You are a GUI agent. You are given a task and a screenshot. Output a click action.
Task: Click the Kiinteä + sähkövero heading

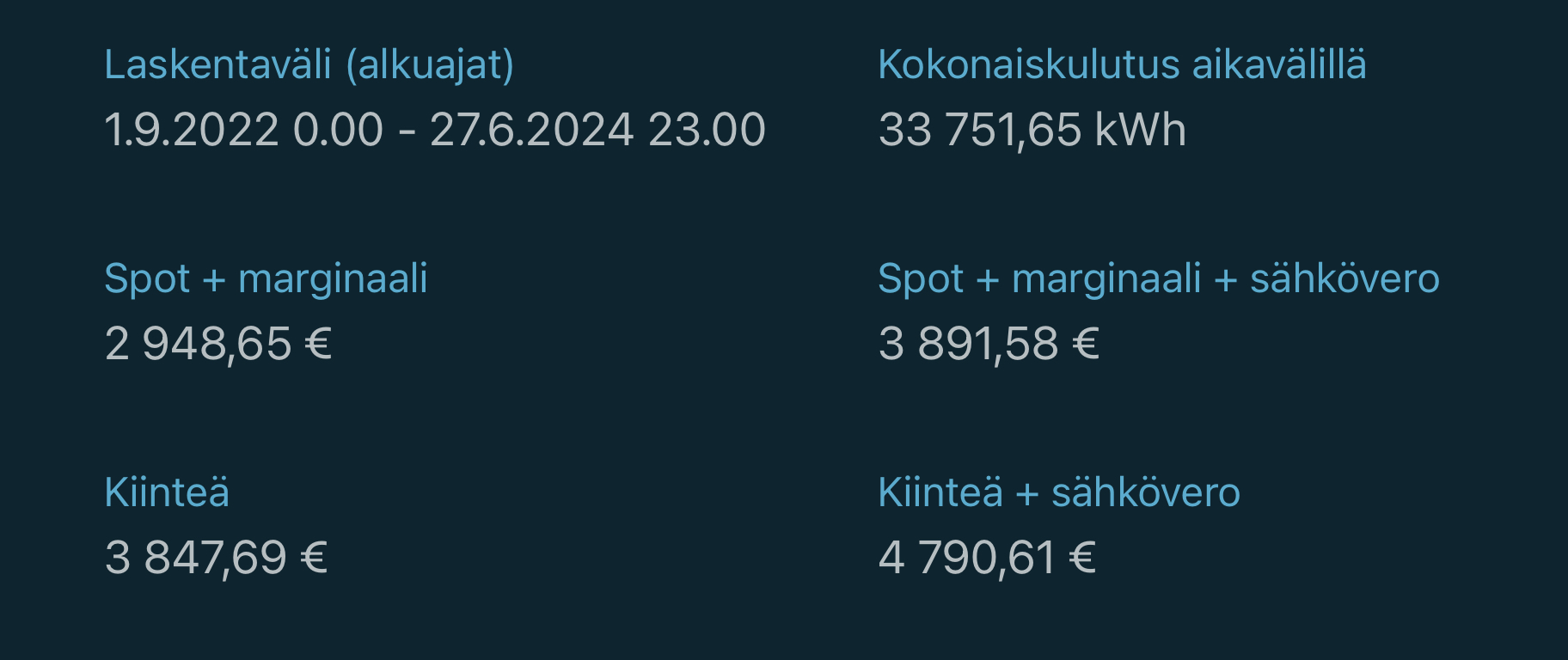coord(1058,492)
